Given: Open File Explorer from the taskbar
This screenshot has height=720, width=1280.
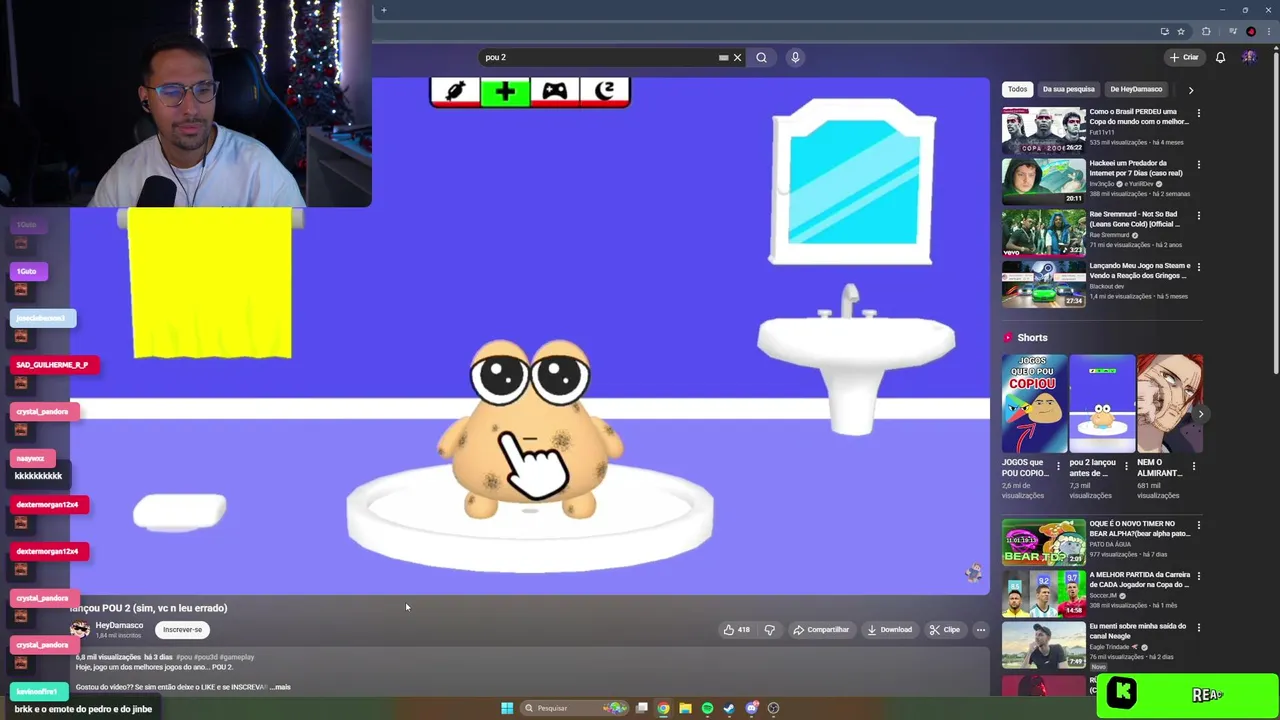Looking at the screenshot, I should point(685,708).
